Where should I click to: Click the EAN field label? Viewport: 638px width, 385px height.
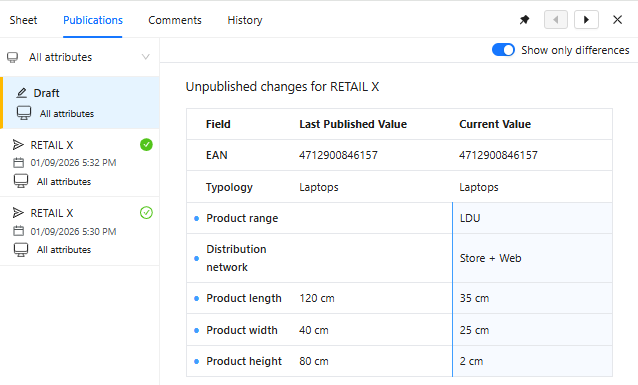216,155
